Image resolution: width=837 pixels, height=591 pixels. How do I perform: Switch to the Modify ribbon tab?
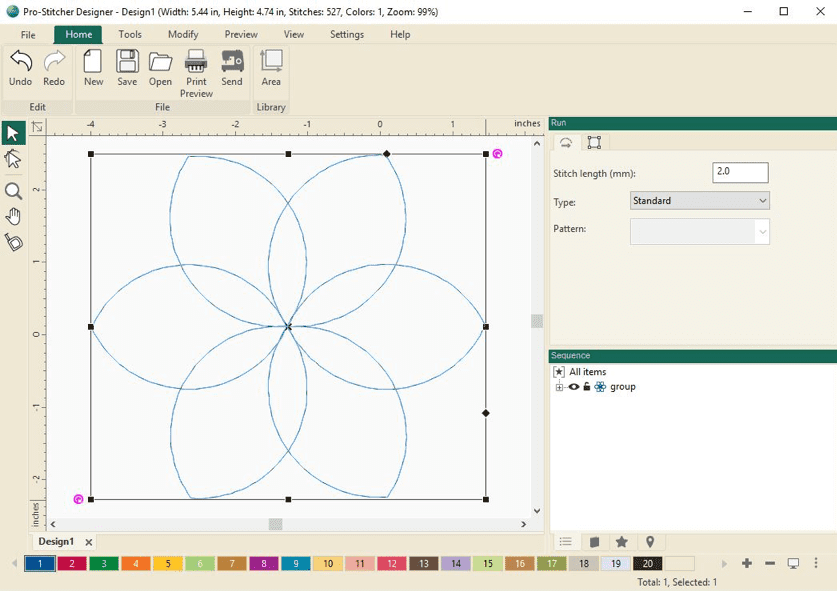coord(182,33)
